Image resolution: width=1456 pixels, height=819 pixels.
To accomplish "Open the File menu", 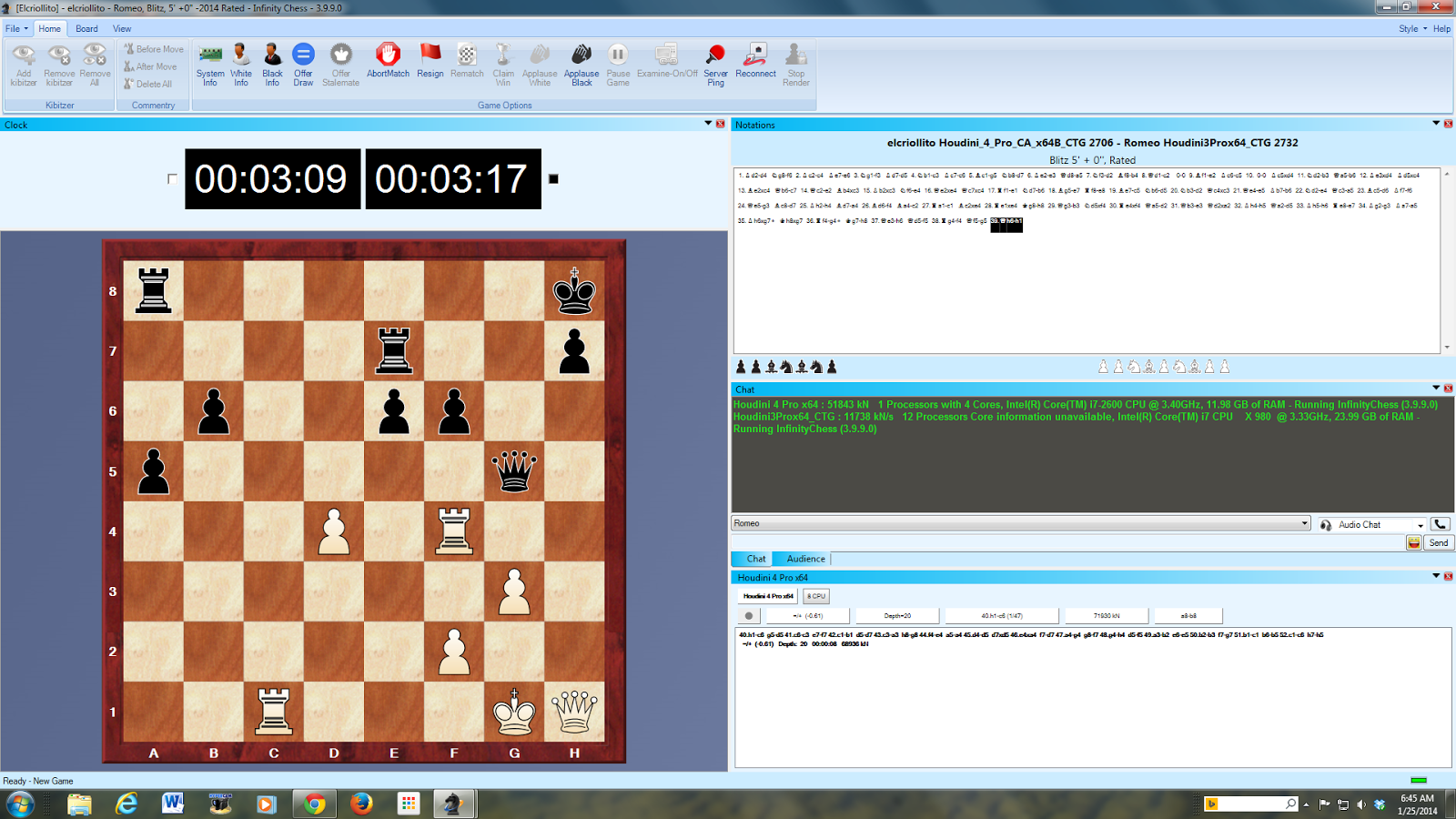I will (x=17, y=28).
